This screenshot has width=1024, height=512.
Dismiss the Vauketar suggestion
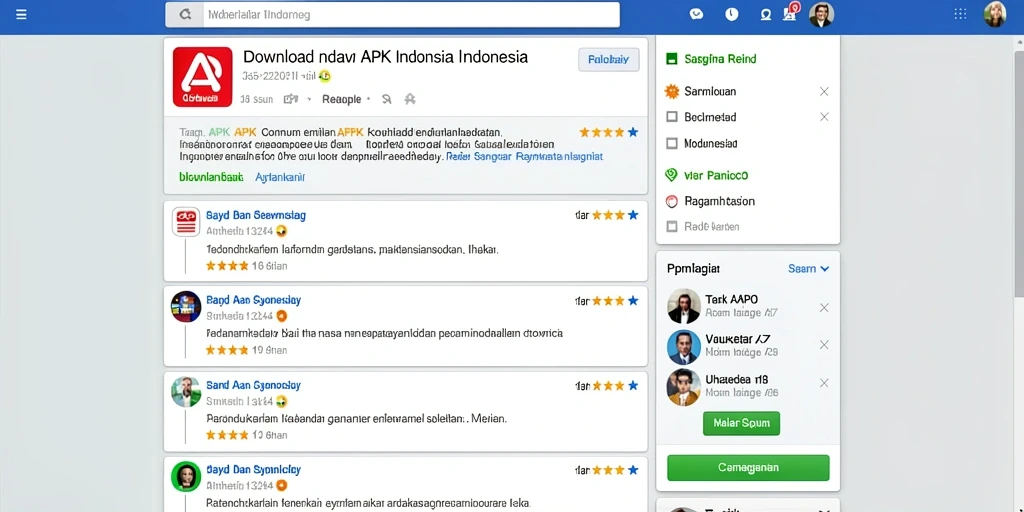click(824, 345)
